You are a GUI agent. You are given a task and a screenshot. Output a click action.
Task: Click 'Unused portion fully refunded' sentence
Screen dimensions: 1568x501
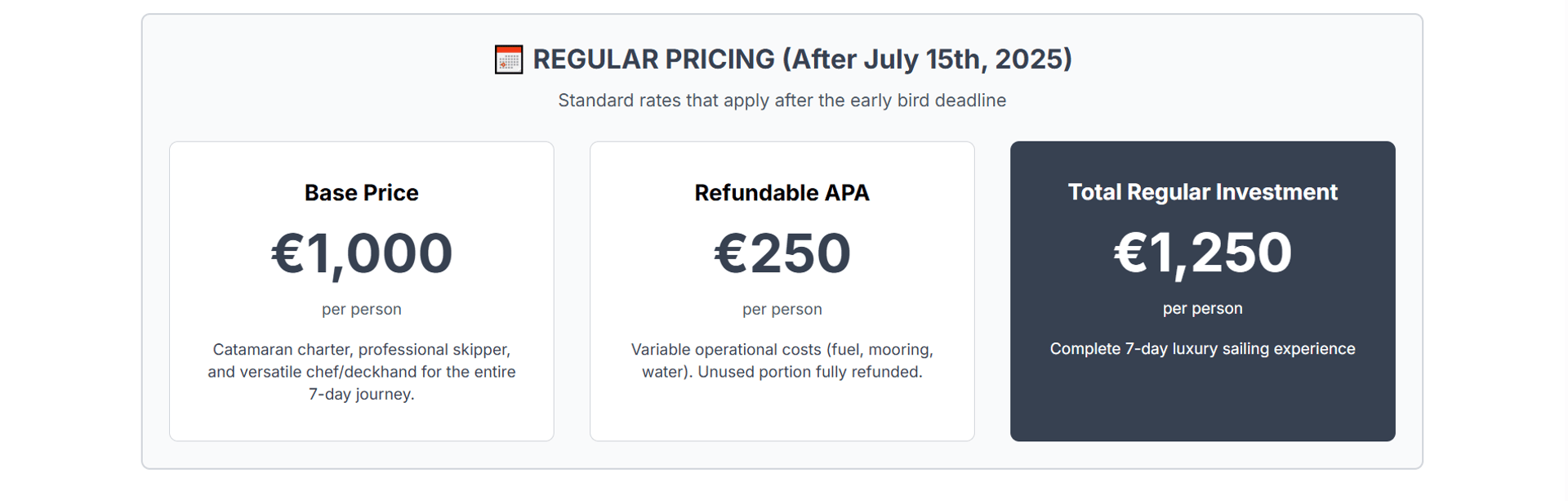(x=810, y=372)
